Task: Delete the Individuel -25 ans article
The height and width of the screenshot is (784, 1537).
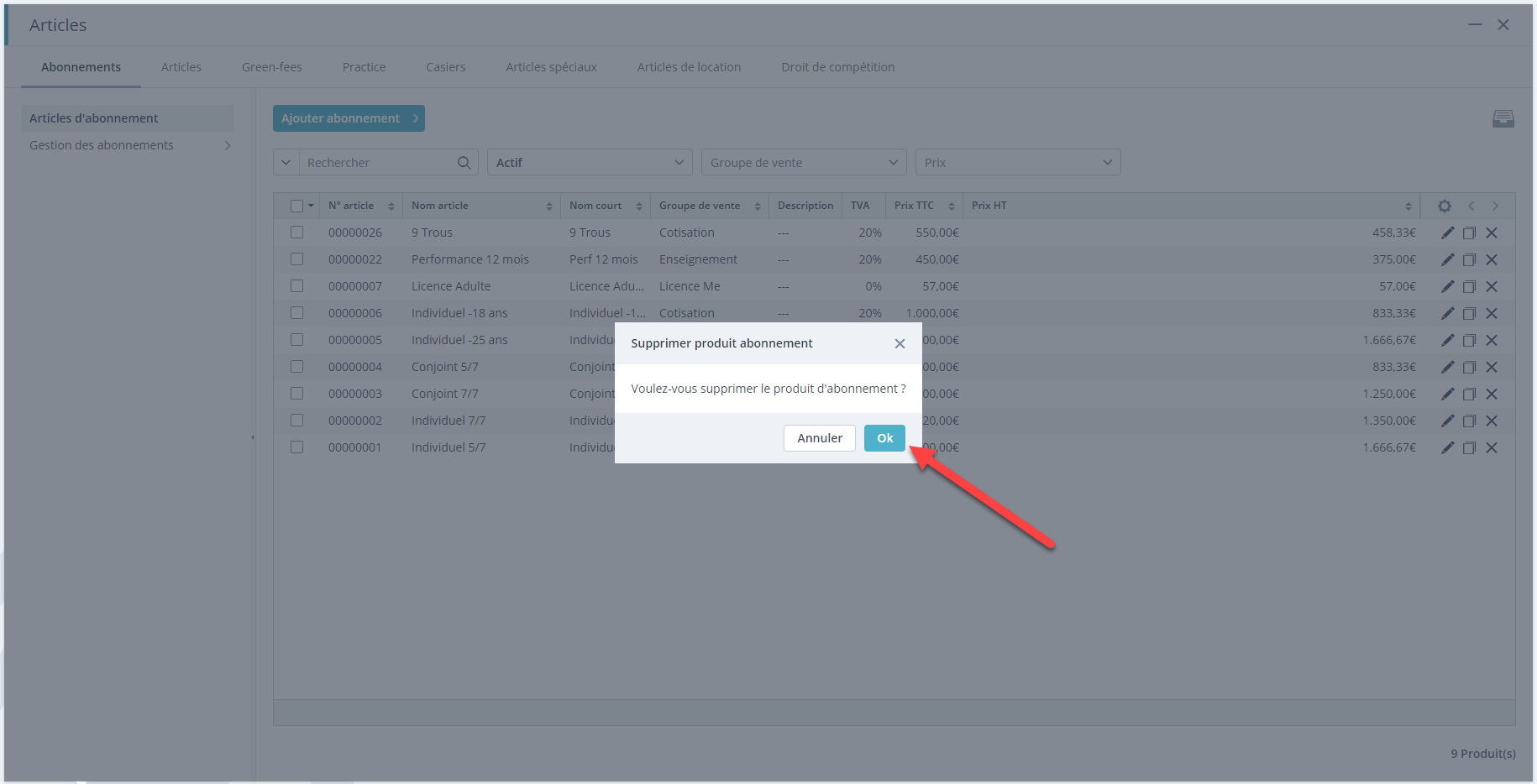Action: pyautogui.click(x=1492, y=340)
